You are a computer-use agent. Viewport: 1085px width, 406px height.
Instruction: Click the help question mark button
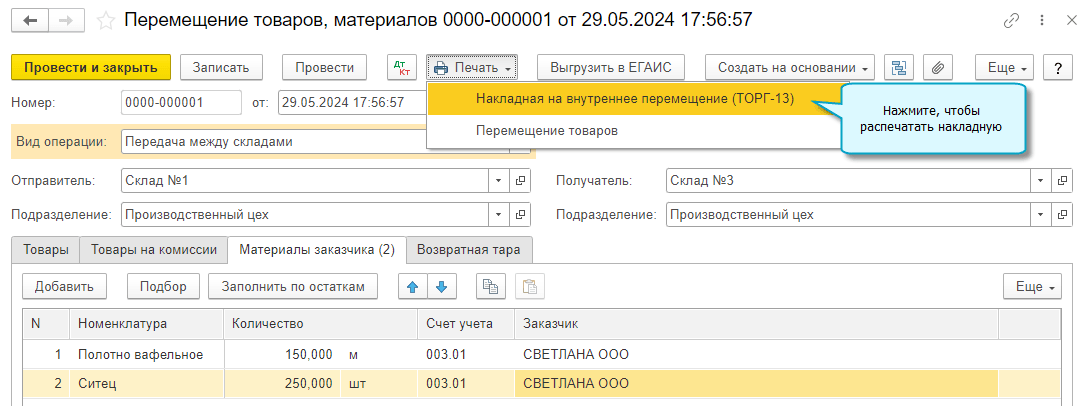point(1057,68)
